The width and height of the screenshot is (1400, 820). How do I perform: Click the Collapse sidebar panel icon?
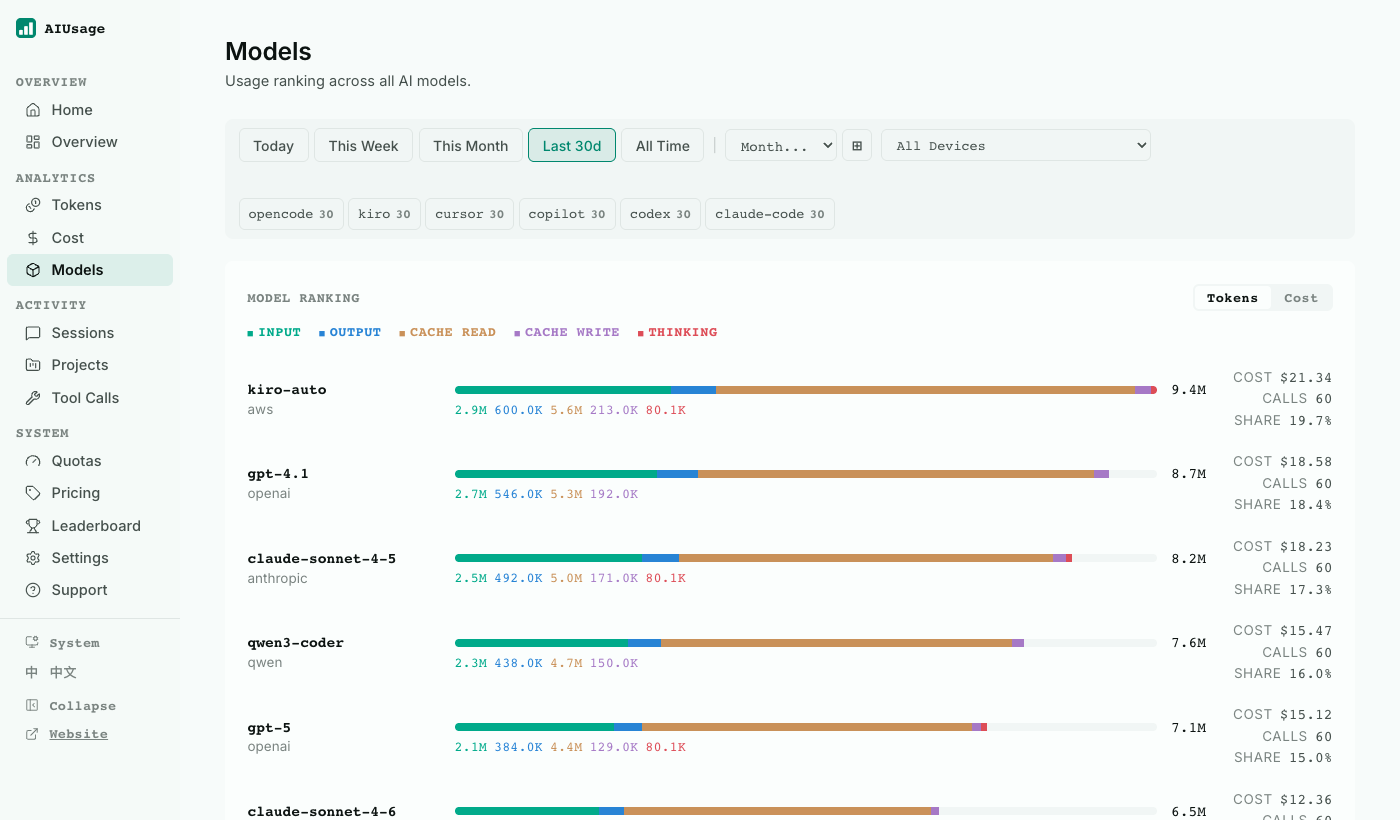coord(32,705)
